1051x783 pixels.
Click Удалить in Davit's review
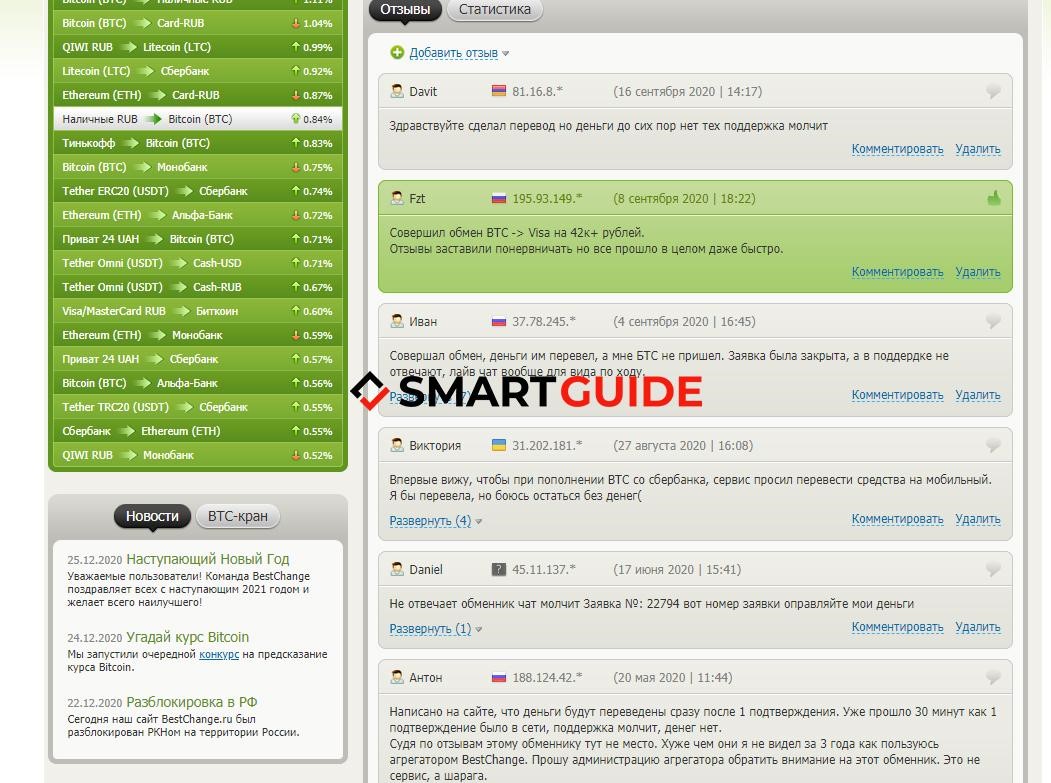977,149
